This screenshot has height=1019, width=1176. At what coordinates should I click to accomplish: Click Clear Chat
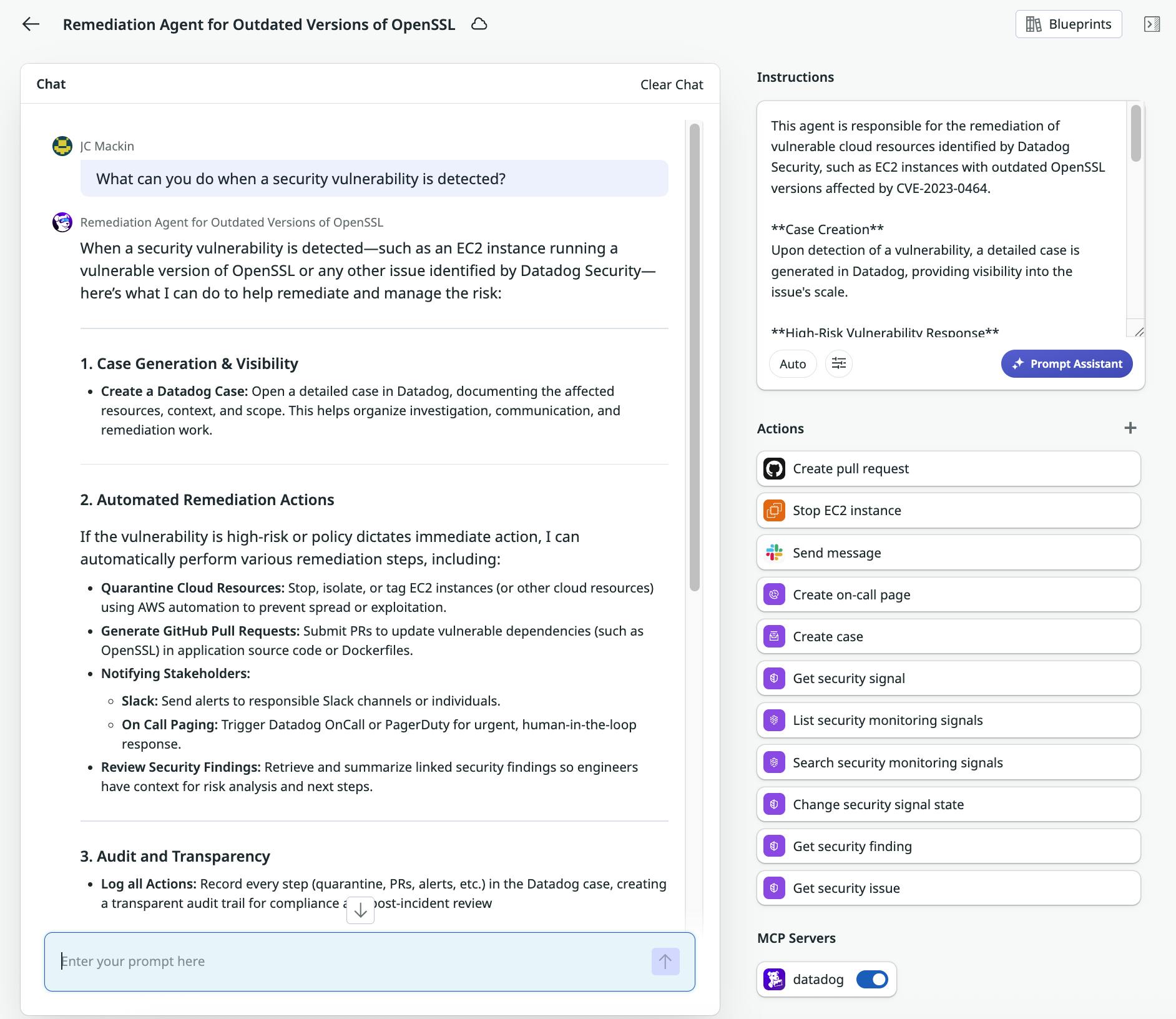(x=671, y=84)
